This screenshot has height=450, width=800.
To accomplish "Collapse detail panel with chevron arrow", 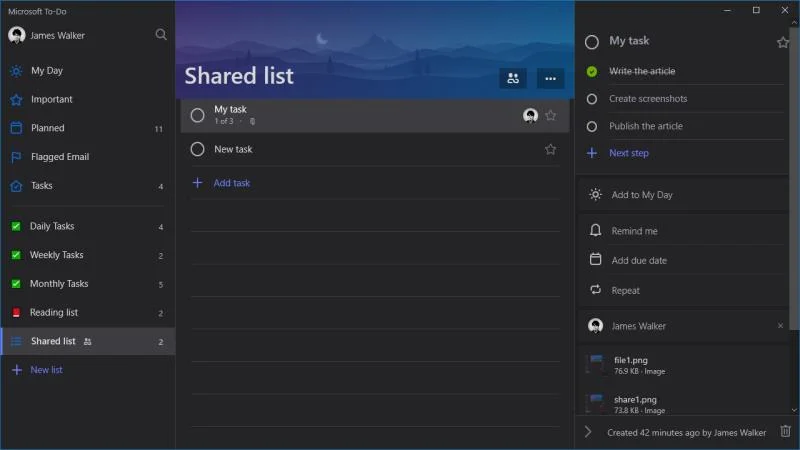I will (588, 432).
